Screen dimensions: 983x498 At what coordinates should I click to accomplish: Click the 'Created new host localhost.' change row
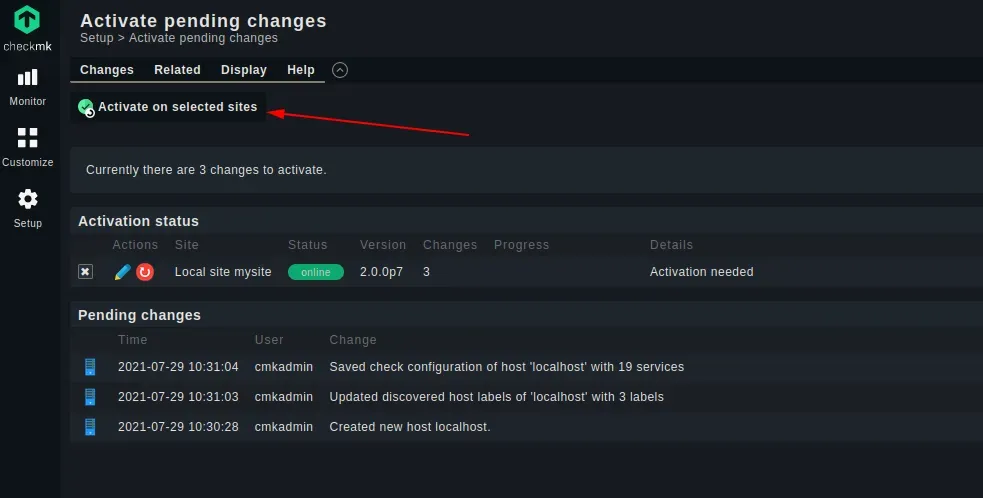(x=527, y=427)
